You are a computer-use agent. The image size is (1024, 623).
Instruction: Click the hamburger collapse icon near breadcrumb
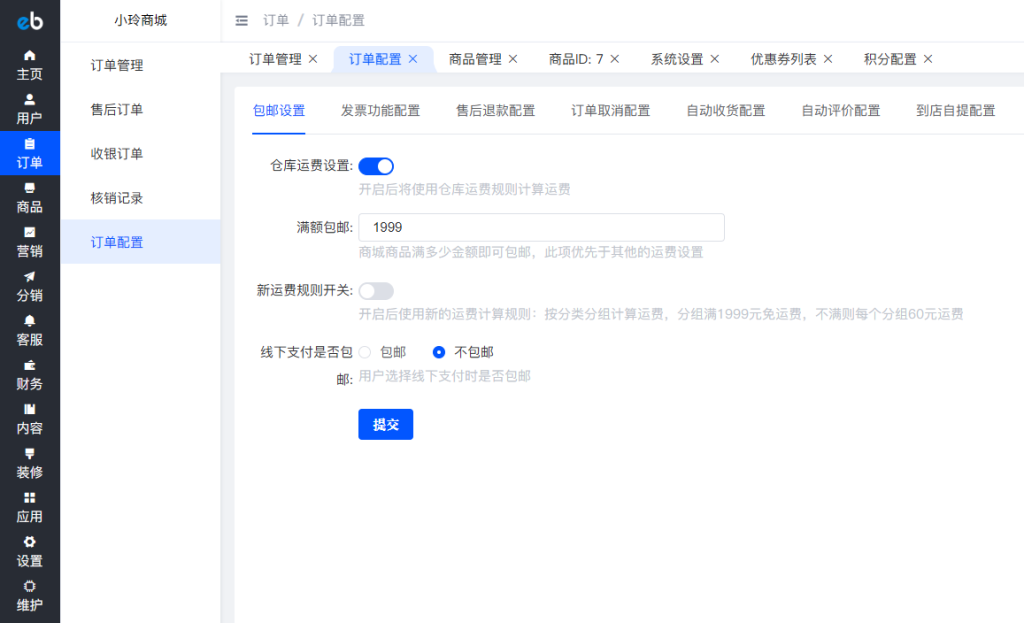point(240,19)
